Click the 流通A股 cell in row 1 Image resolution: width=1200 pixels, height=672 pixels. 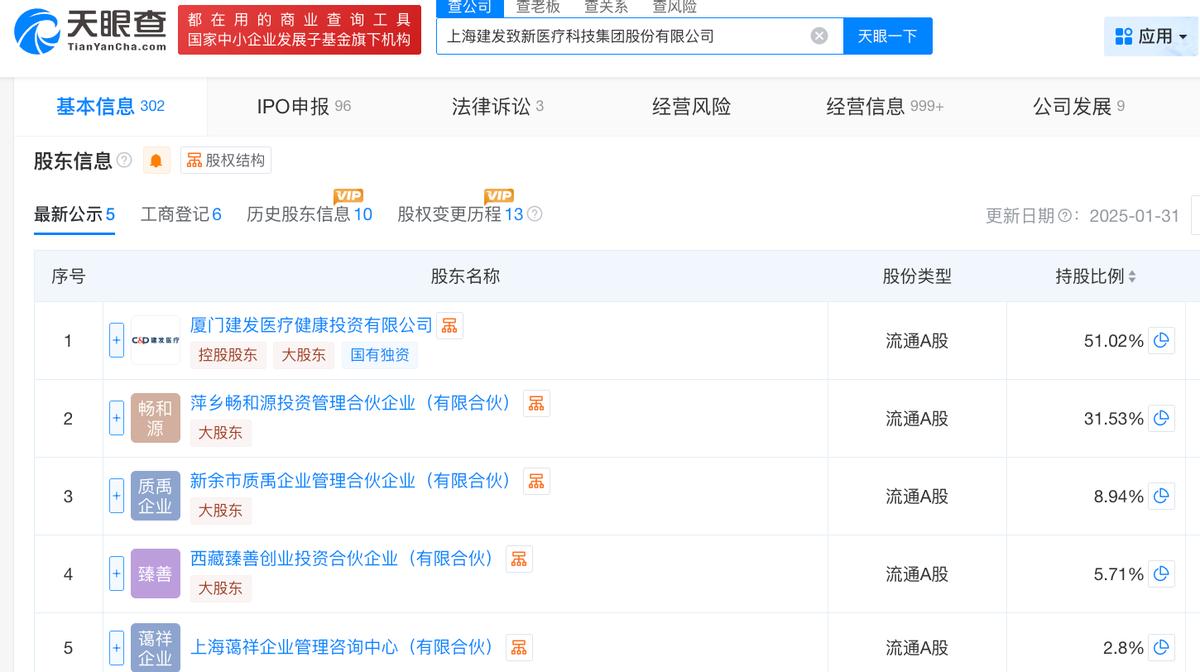[916, 341]
